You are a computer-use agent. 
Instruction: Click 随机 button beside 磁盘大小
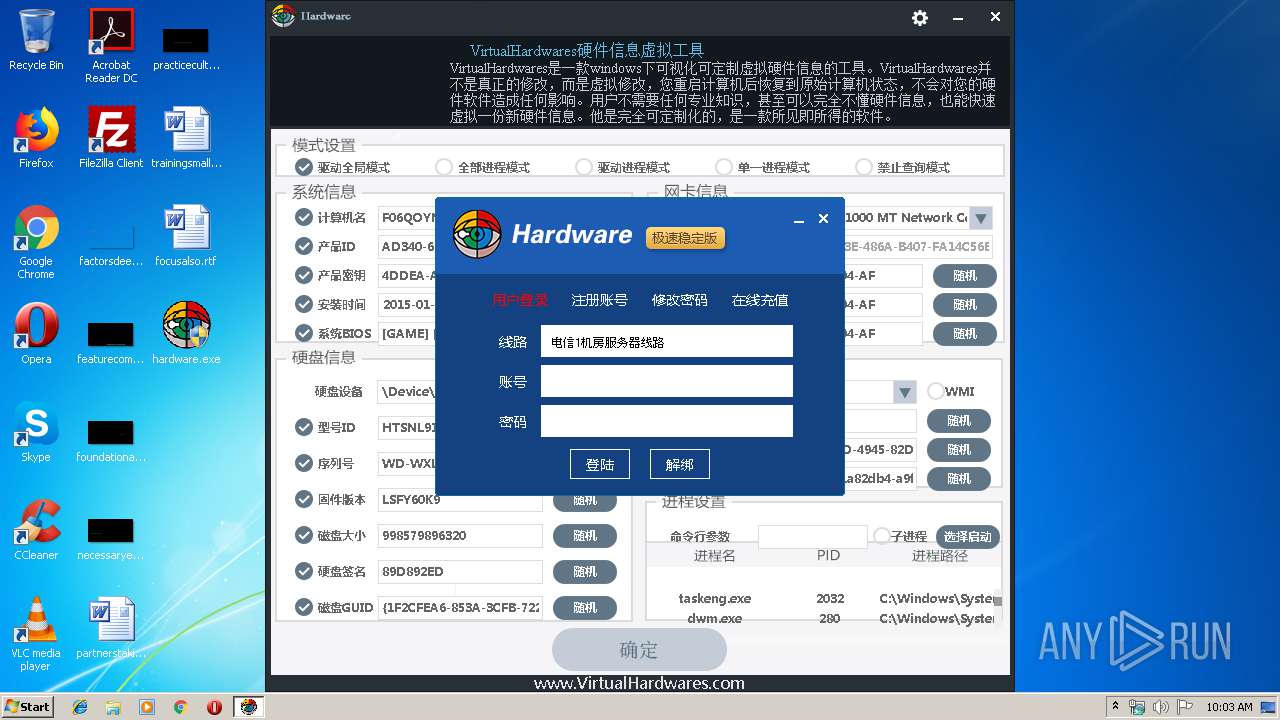(585, 536)
